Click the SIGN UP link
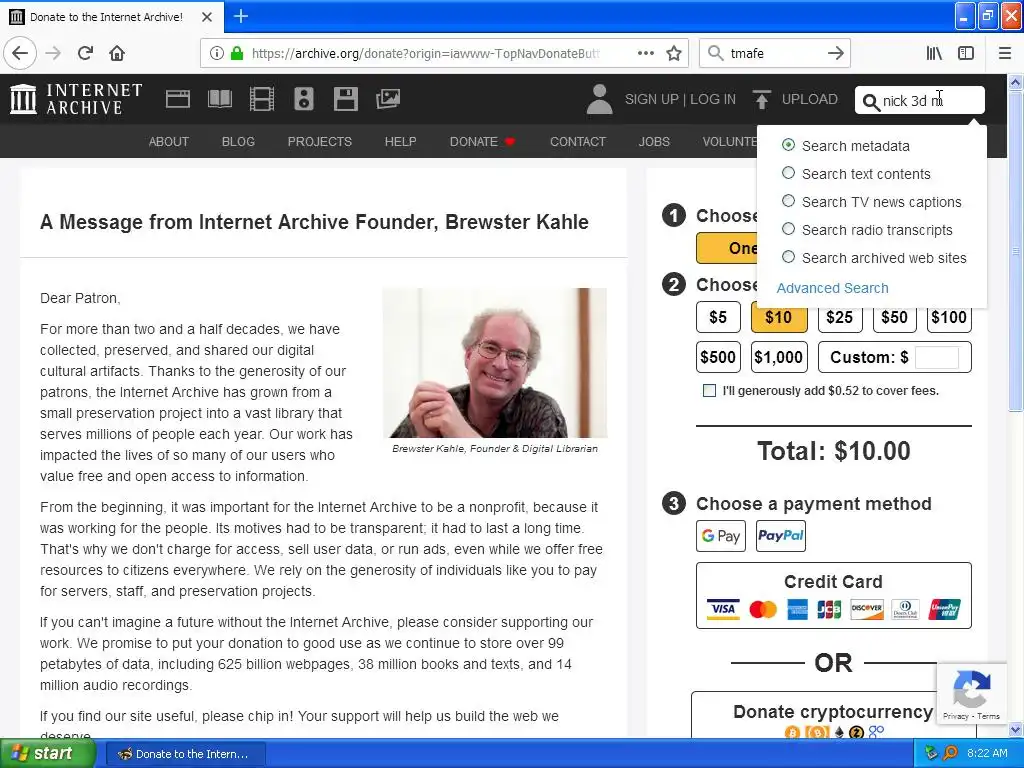This screenshot has width=1024, height=768. point(652,99)
